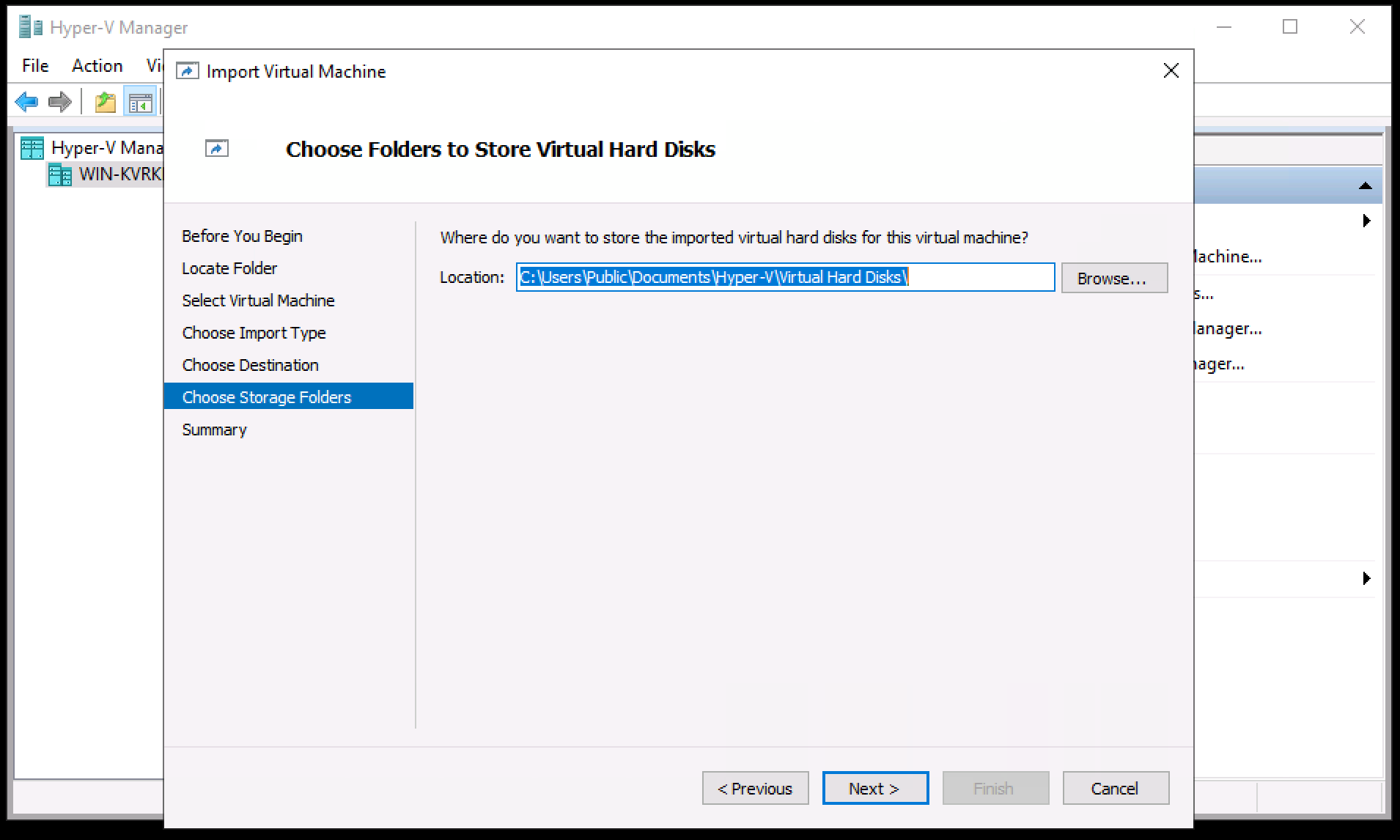
Task: Expand the right-pointing arrow in the Actions pane
Action: point(1366,220)
